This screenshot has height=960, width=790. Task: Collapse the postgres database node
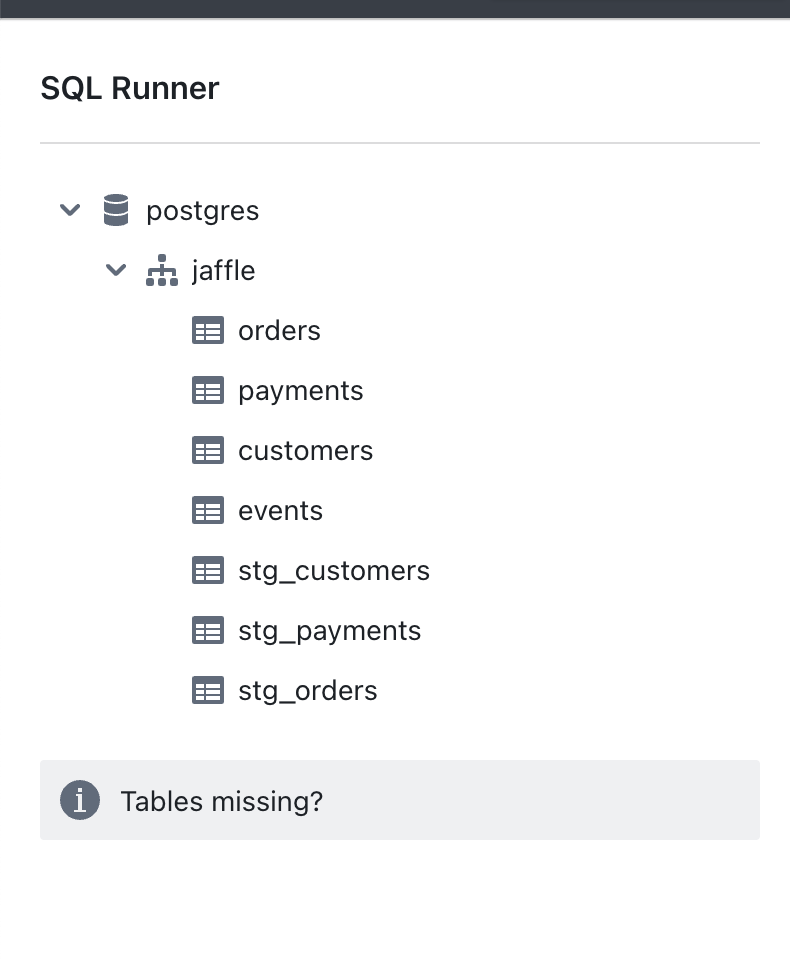tap(70, 210)
